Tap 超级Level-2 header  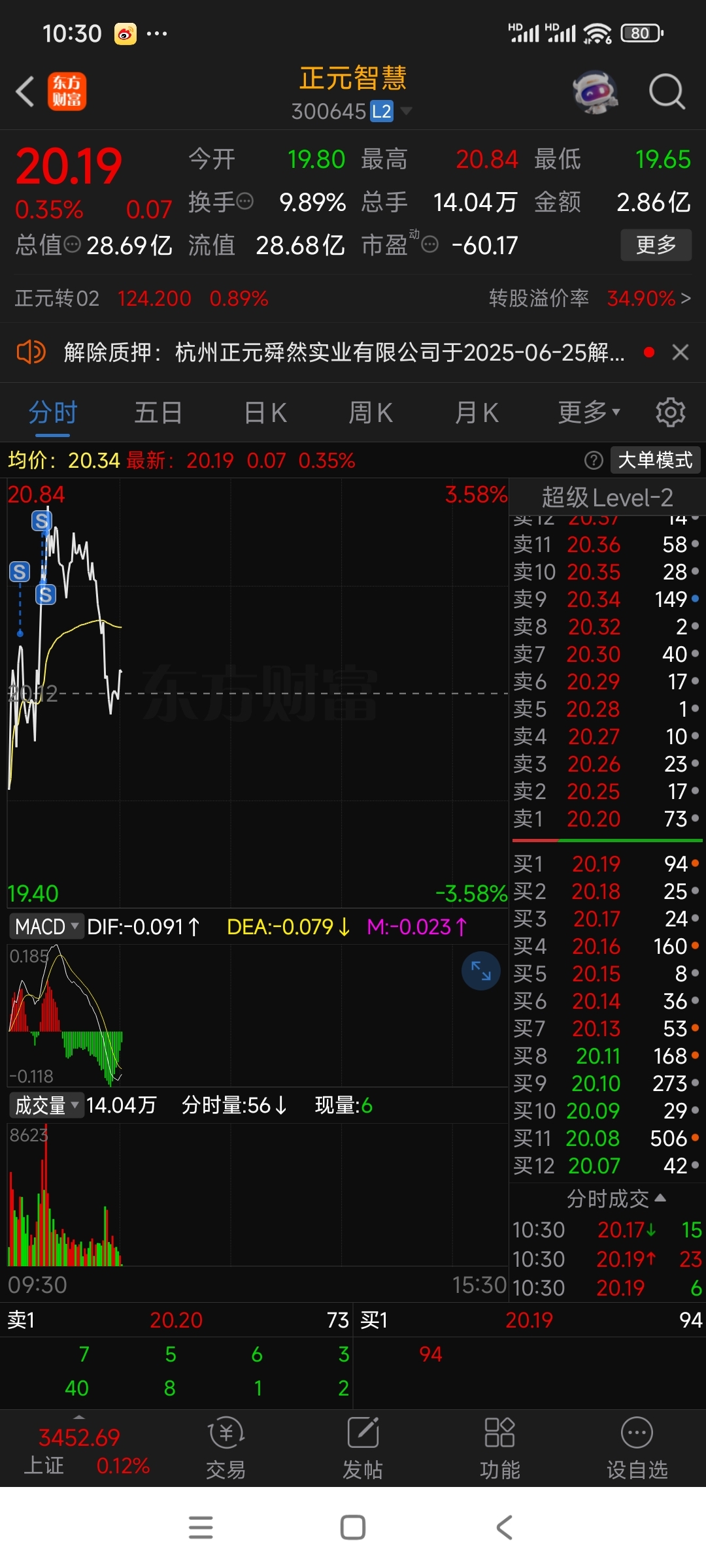[x=607, y=498]
